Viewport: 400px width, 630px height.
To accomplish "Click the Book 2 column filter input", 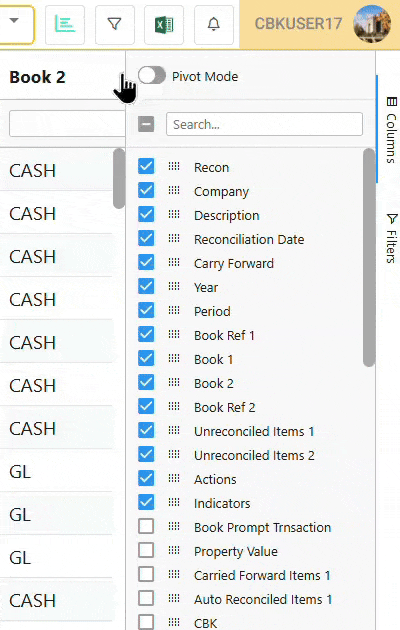I will point(67,124).
